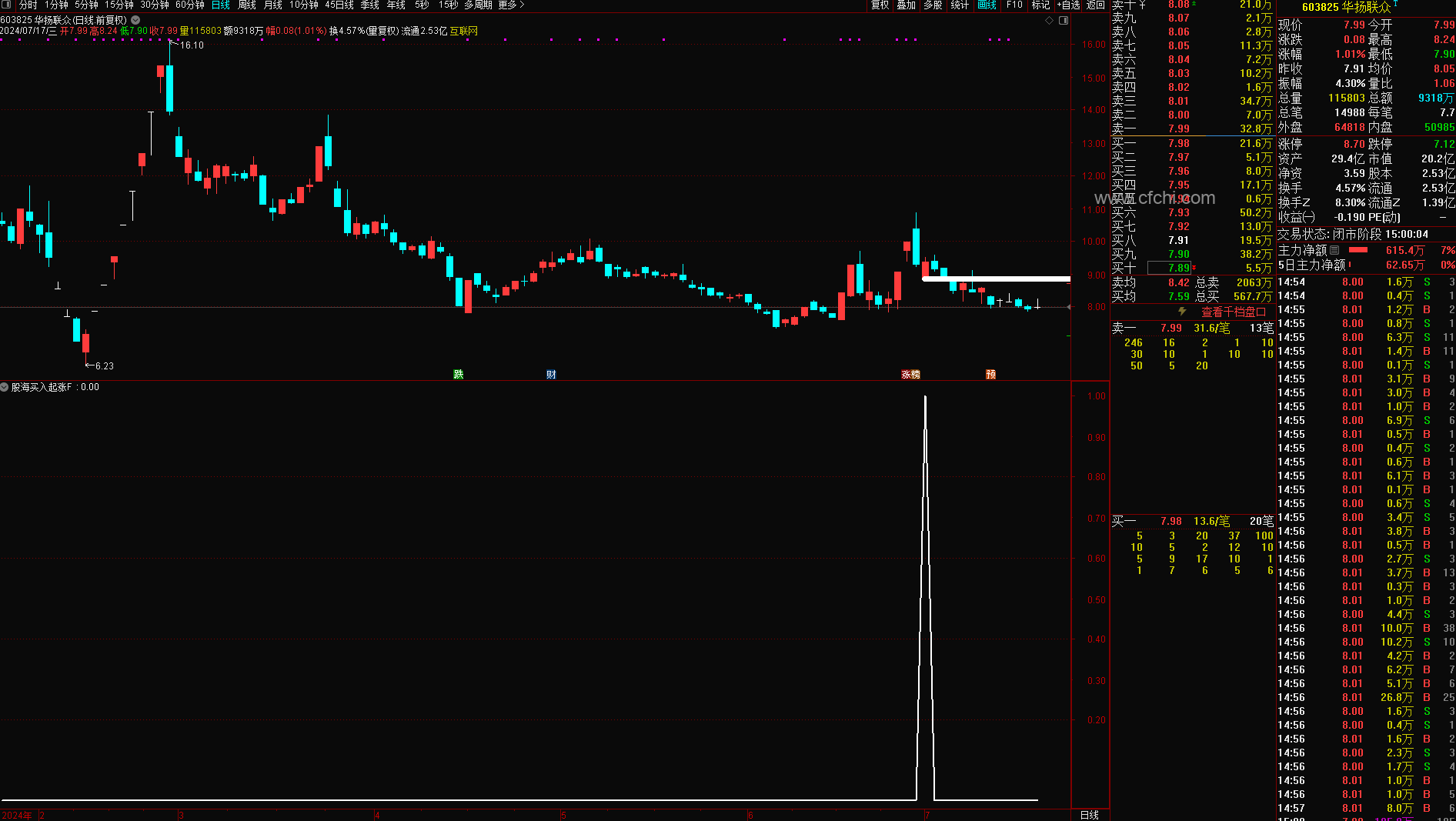Click the 主力净额 red bar indicator

[x=1358, y=250]
